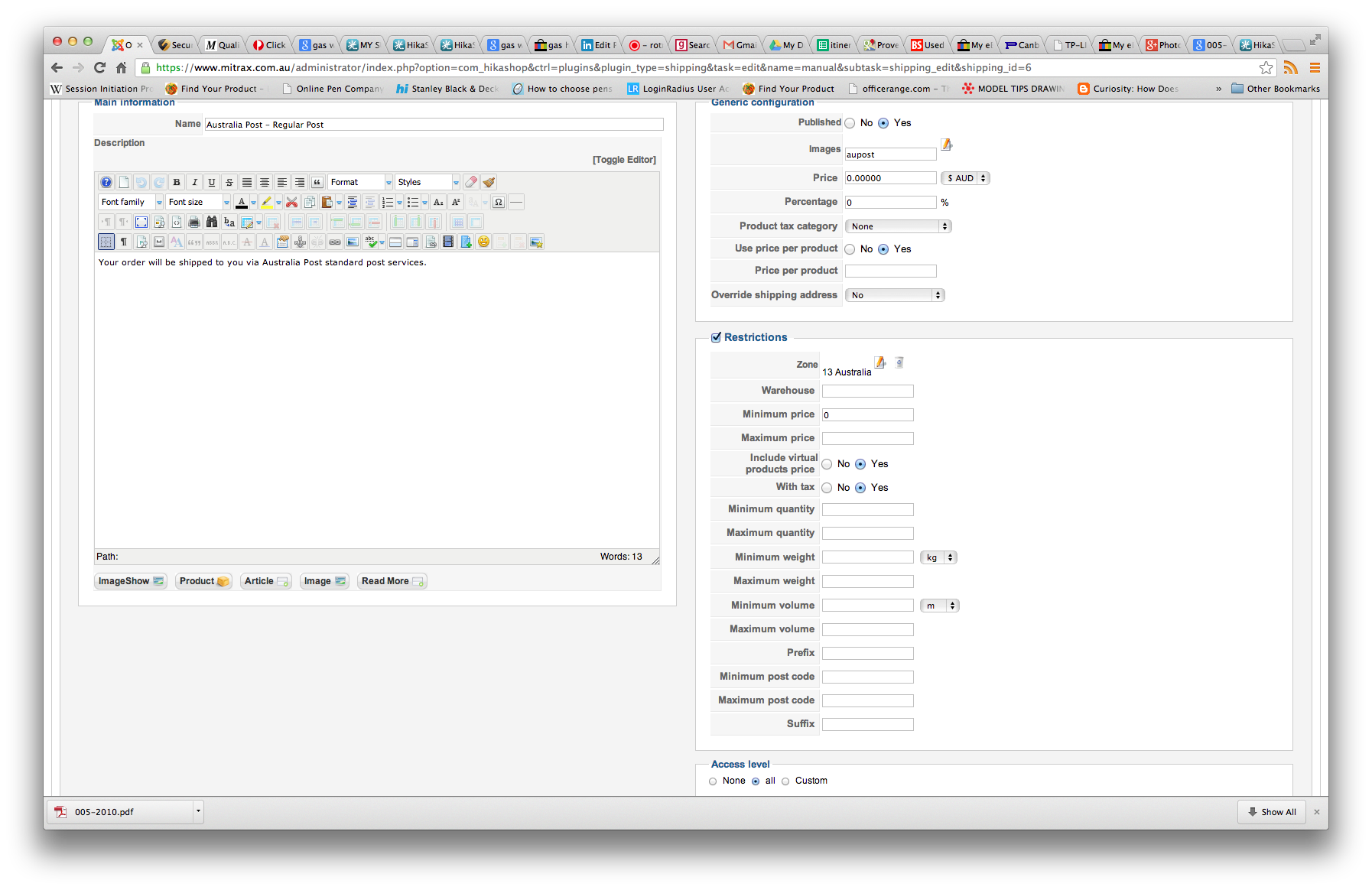Switch to the TP-Link browser tab

click(1068, 45)
